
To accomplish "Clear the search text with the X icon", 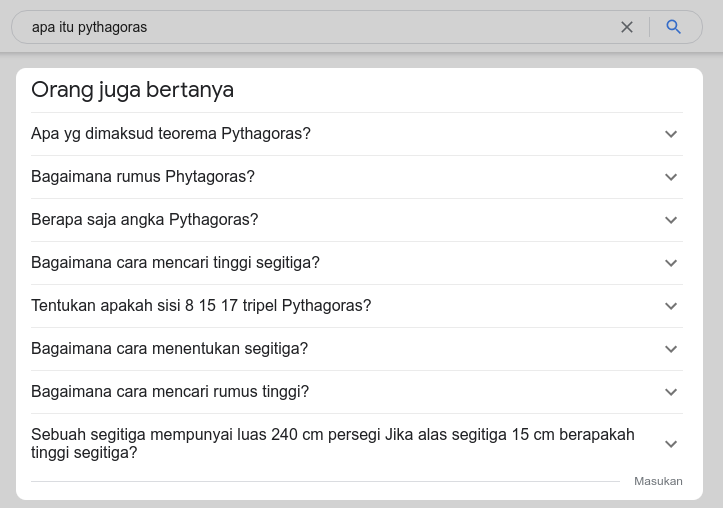I will click(627, 27).
